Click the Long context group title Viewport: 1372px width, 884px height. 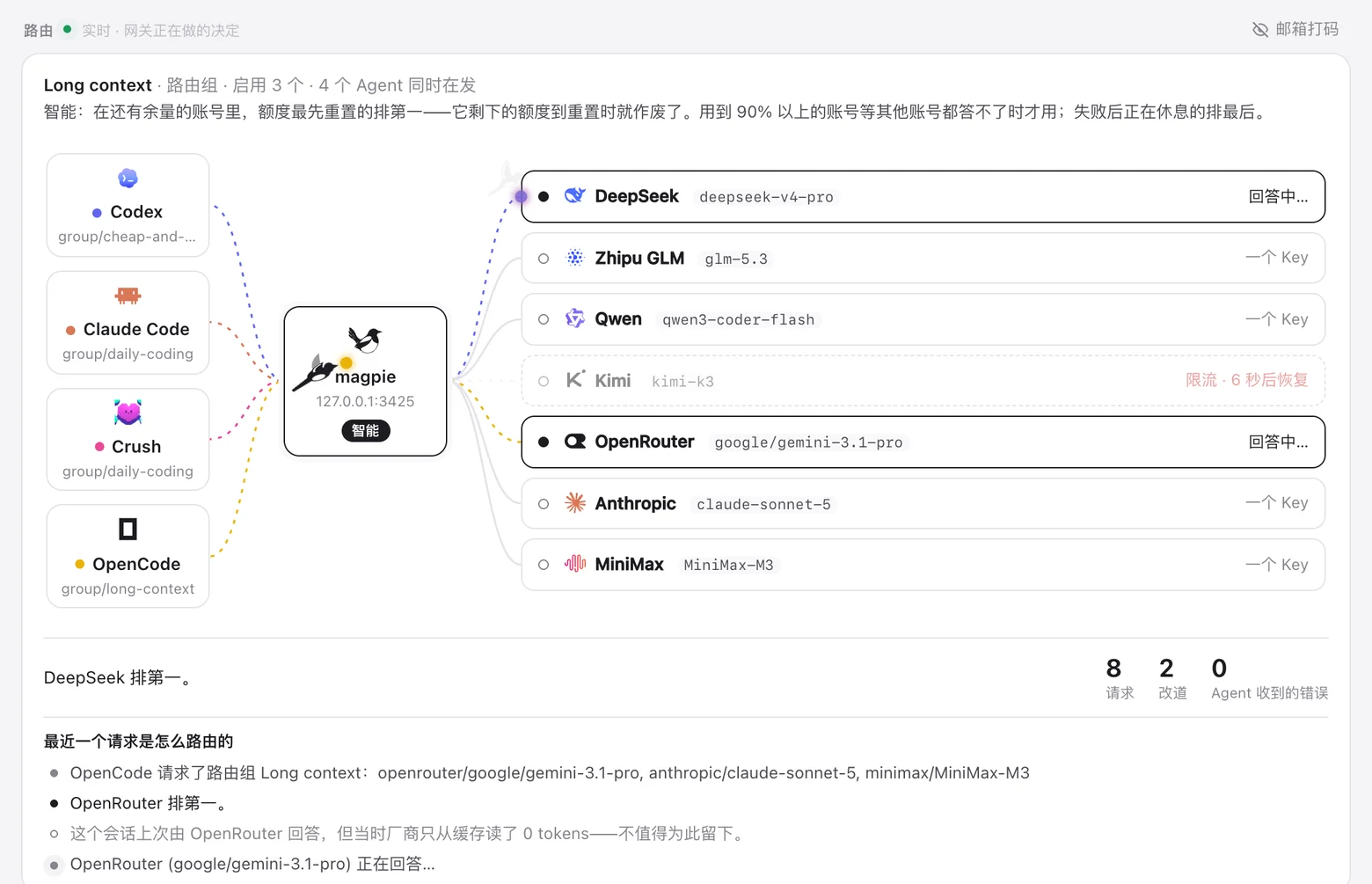[98, 85]
